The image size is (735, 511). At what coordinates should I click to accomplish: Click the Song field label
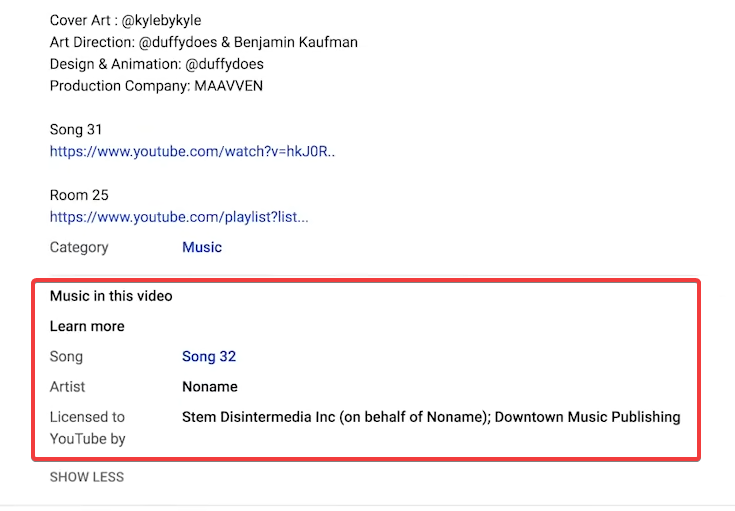point(67,356)
